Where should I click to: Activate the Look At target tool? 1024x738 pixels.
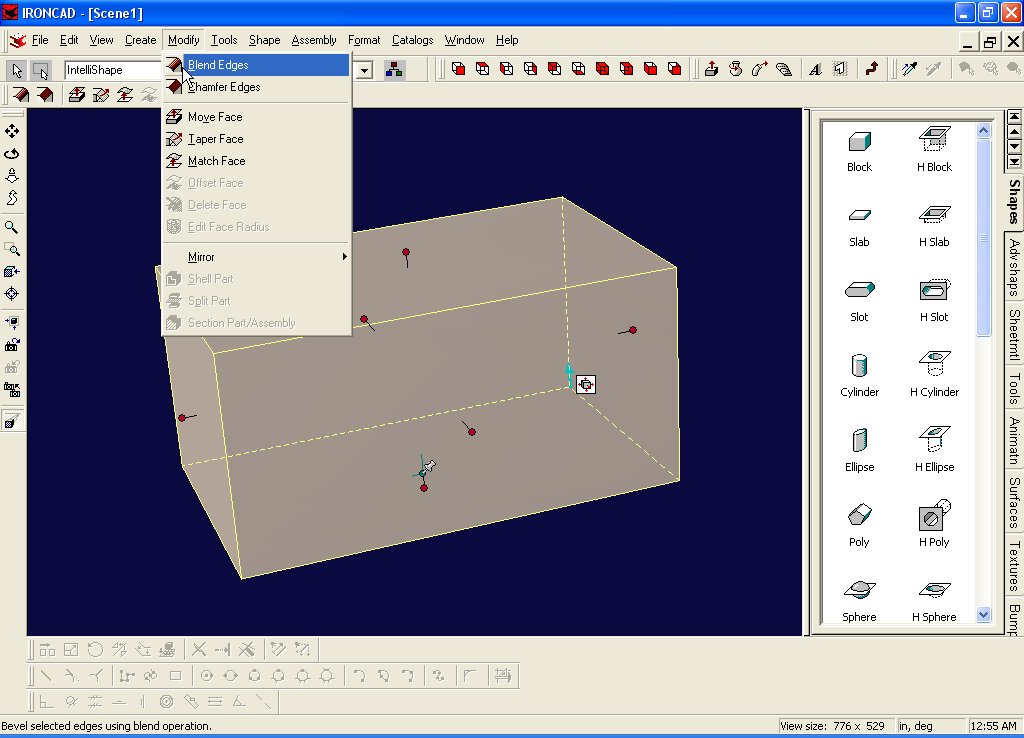12,294
